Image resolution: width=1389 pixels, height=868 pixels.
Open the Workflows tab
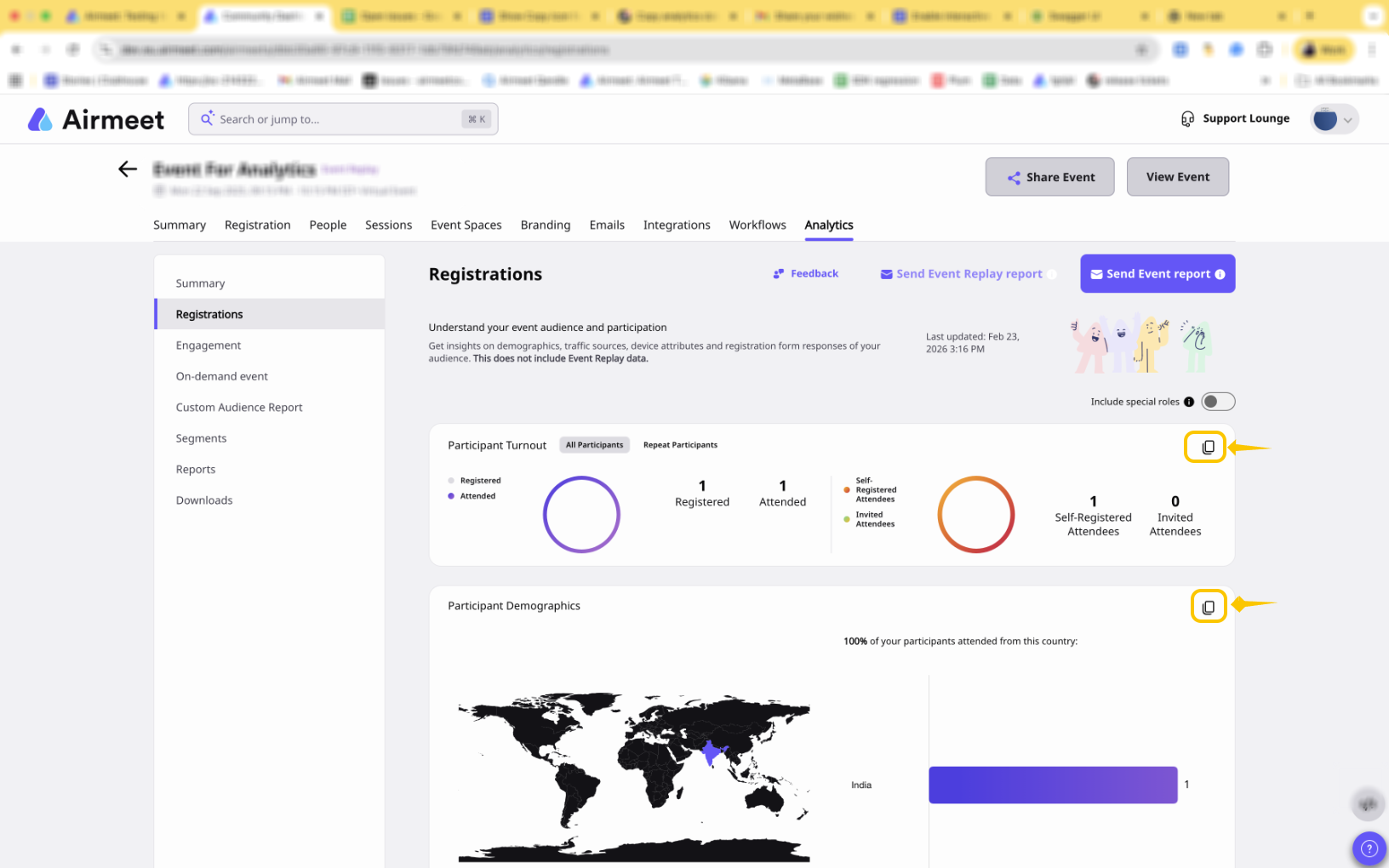[x=757, y=226]
